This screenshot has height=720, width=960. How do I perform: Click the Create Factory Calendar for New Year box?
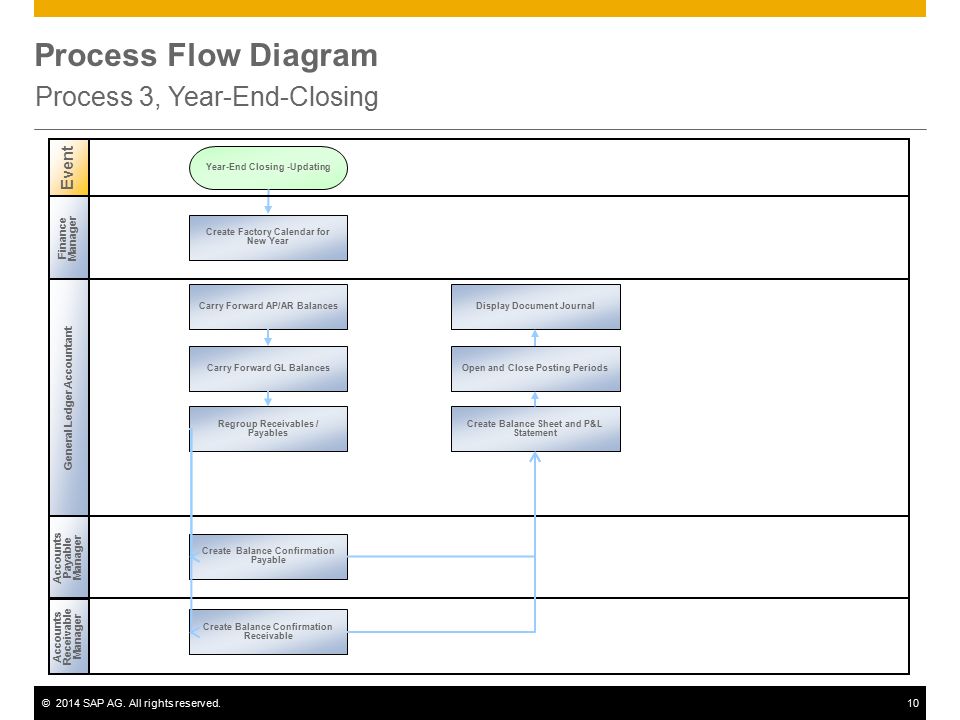point(268,238)
